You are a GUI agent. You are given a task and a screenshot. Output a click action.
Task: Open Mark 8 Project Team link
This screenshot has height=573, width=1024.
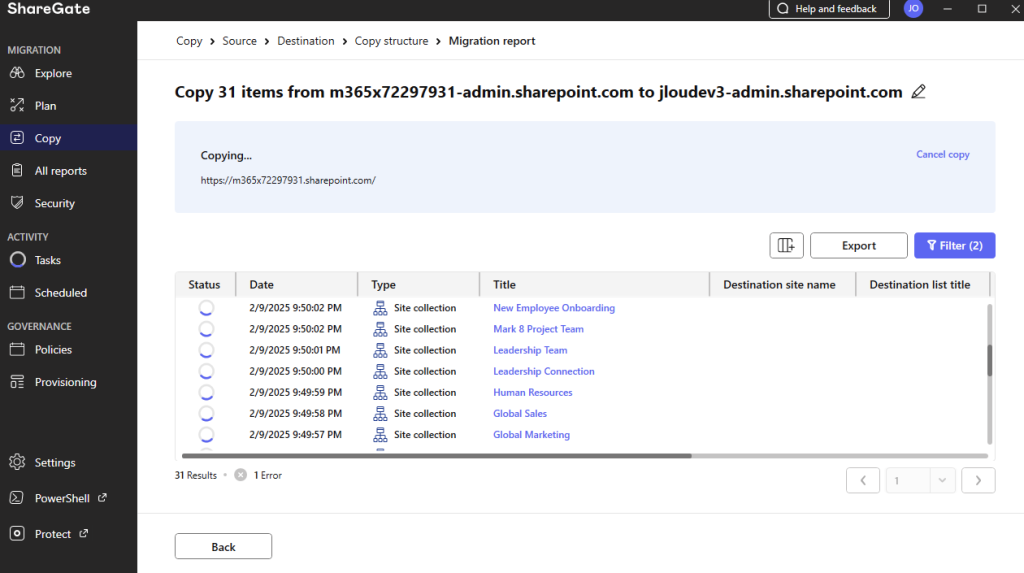tap(538, 329)
